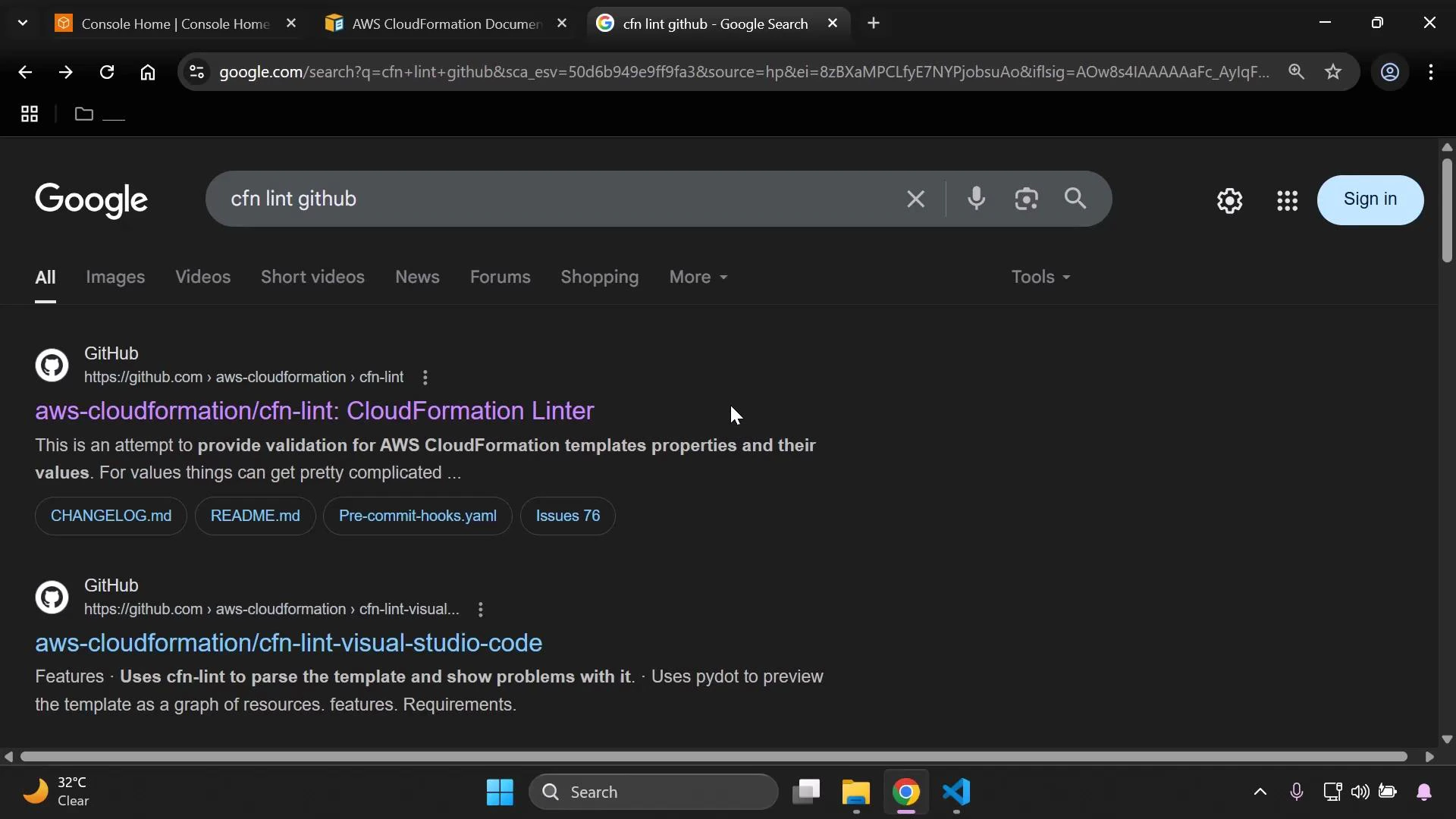Viewport: 1456px width, 819px height.
Task: Click the browser profile avatar
Action: tap(1390, 72)
